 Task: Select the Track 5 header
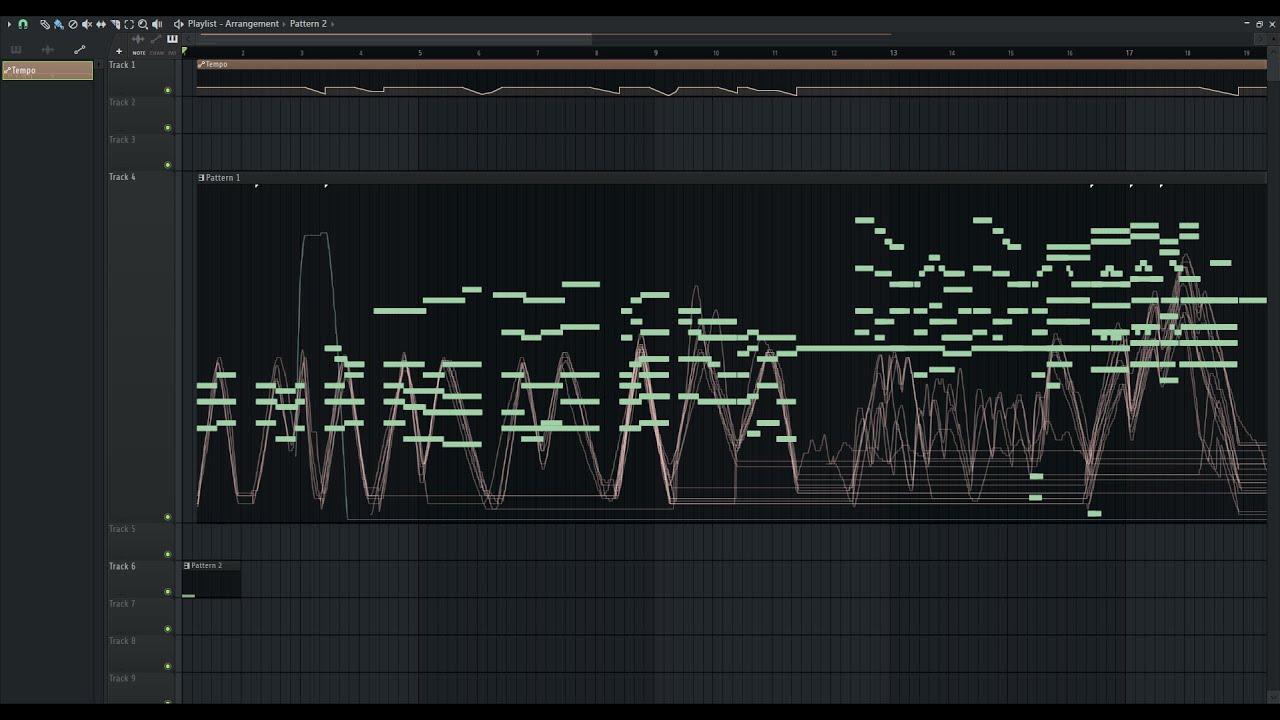point(140,541)
